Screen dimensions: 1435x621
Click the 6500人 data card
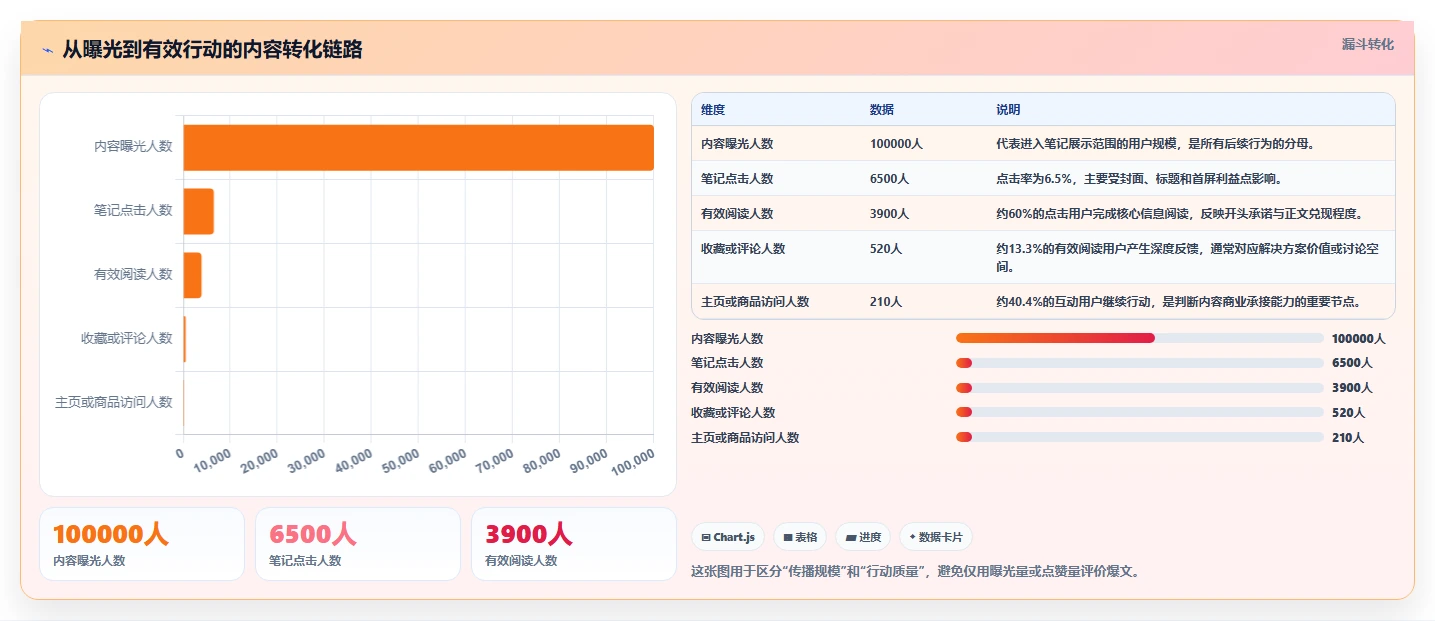[x=358, y=544]
